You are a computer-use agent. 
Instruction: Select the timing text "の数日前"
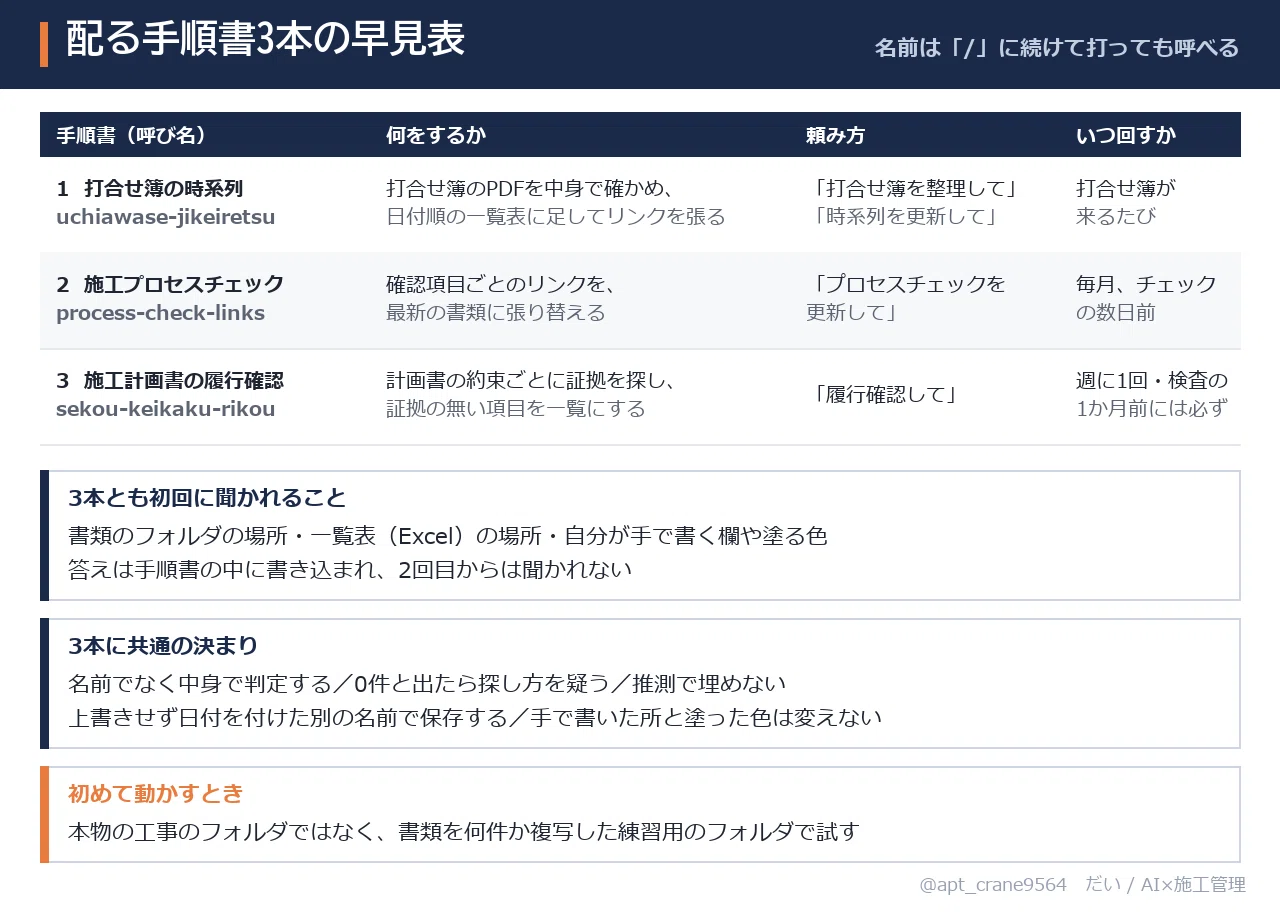[1116, 313]
